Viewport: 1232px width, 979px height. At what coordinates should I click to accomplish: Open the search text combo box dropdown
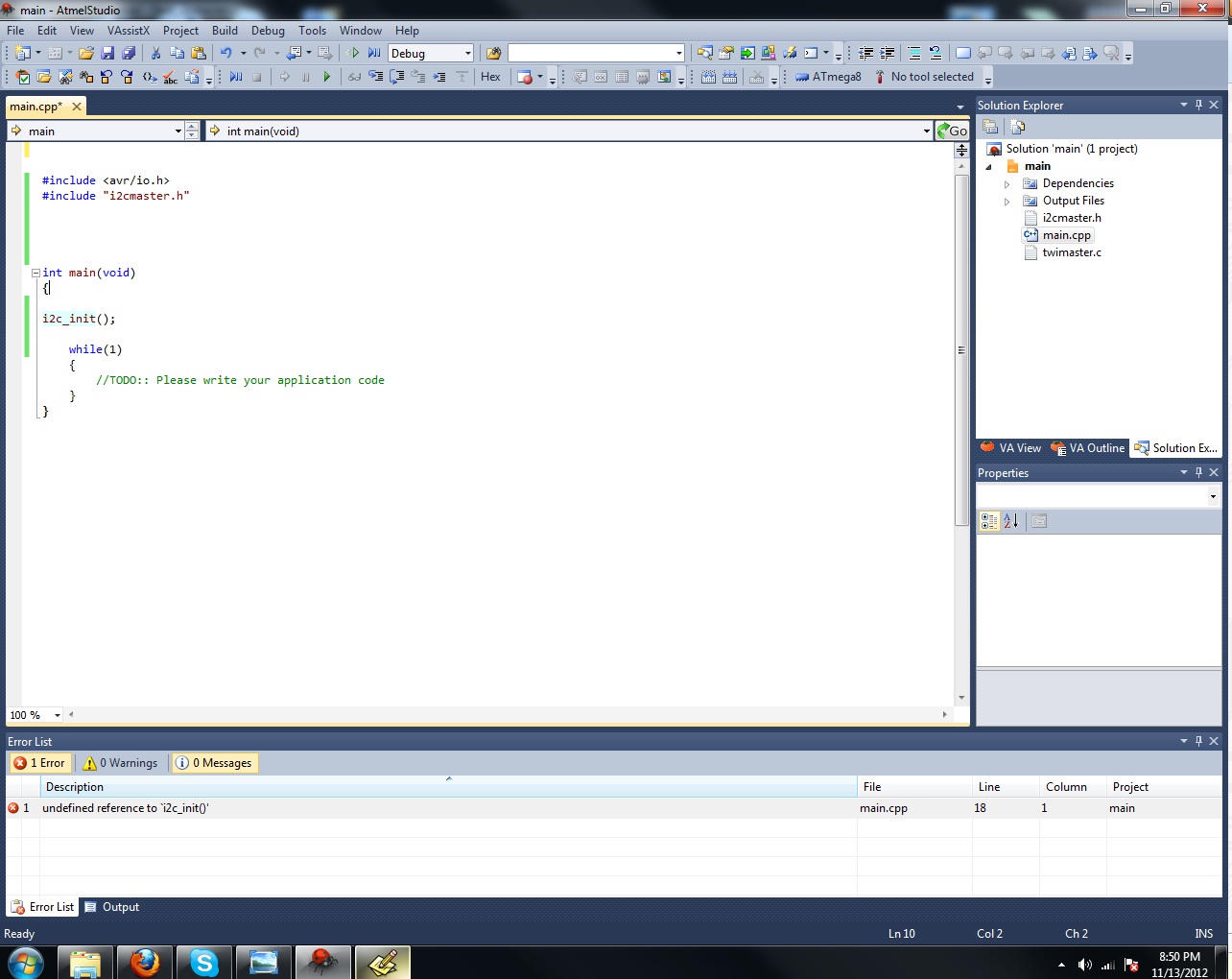pos(678,54)
